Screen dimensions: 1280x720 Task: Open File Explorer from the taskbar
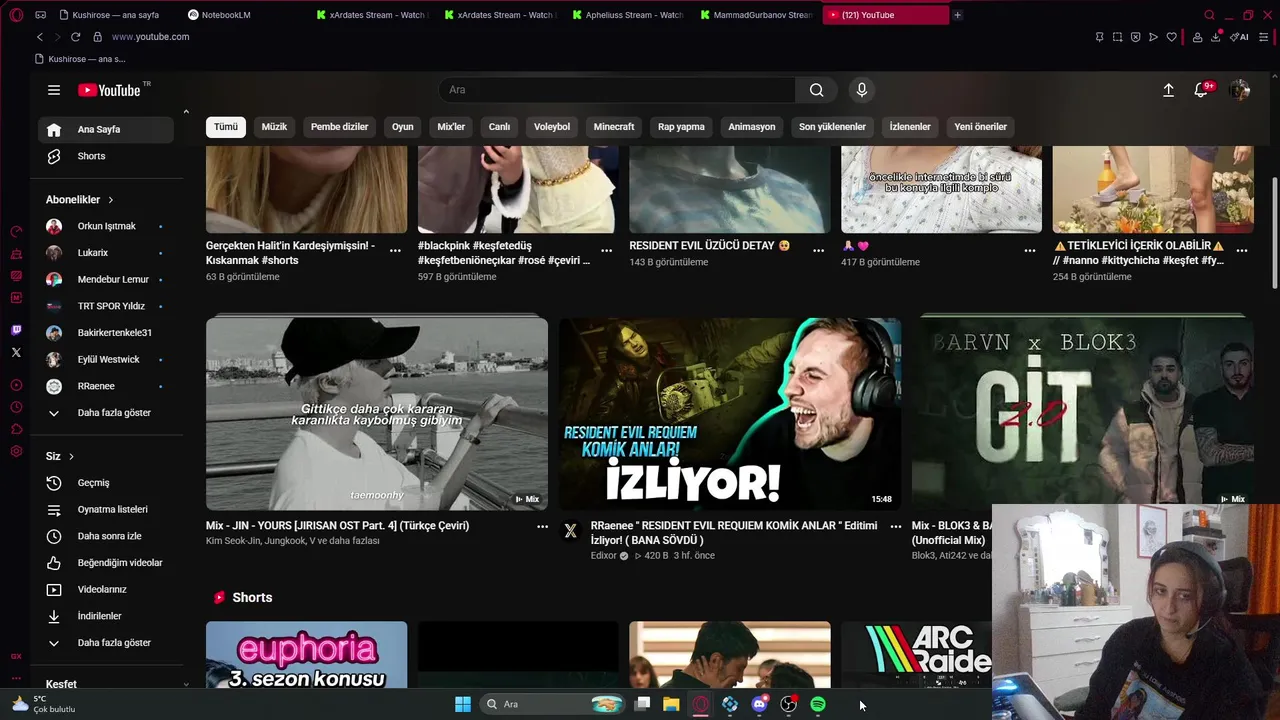(x=671, y=704)
